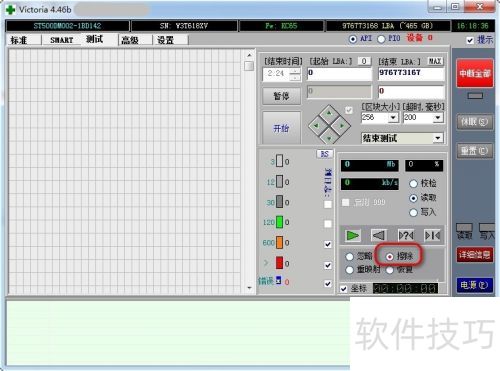Open the 标准 standard tab
The height and width of the screenshot is (371, 500).
(x=19, y=40)
